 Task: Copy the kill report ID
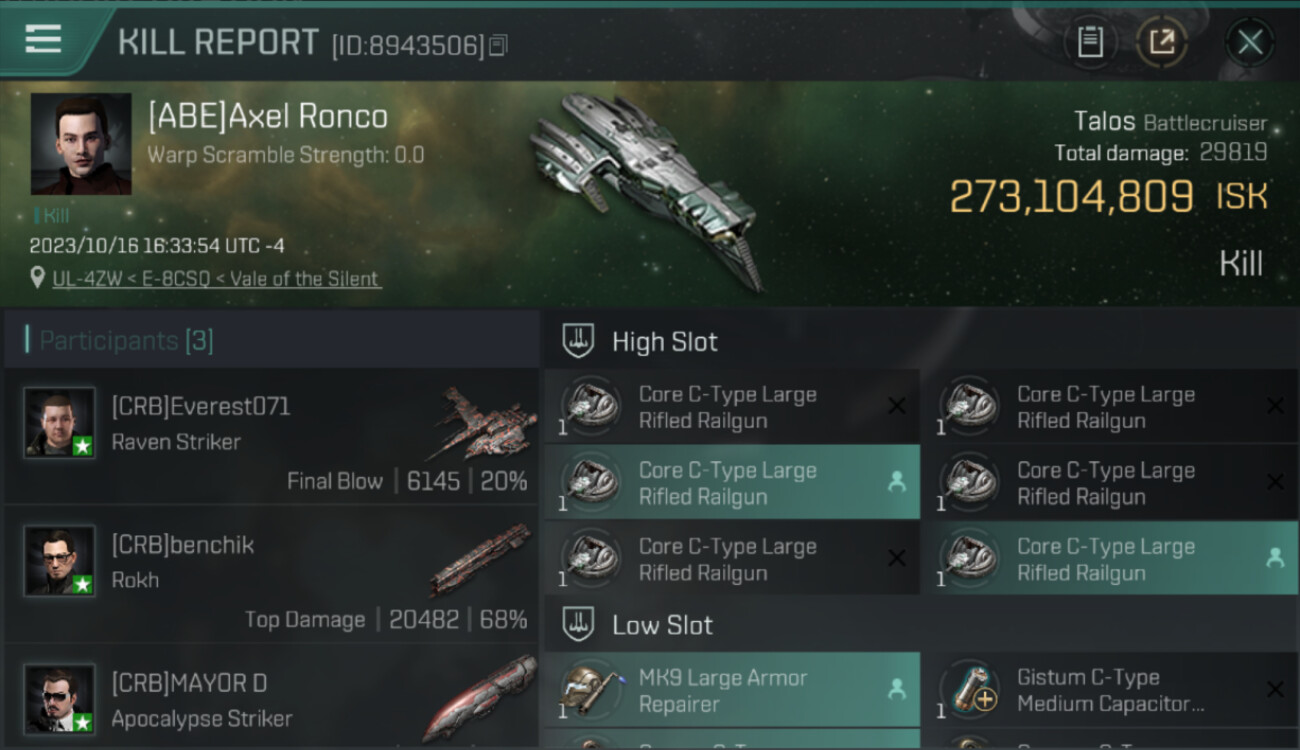pos(498,45)
